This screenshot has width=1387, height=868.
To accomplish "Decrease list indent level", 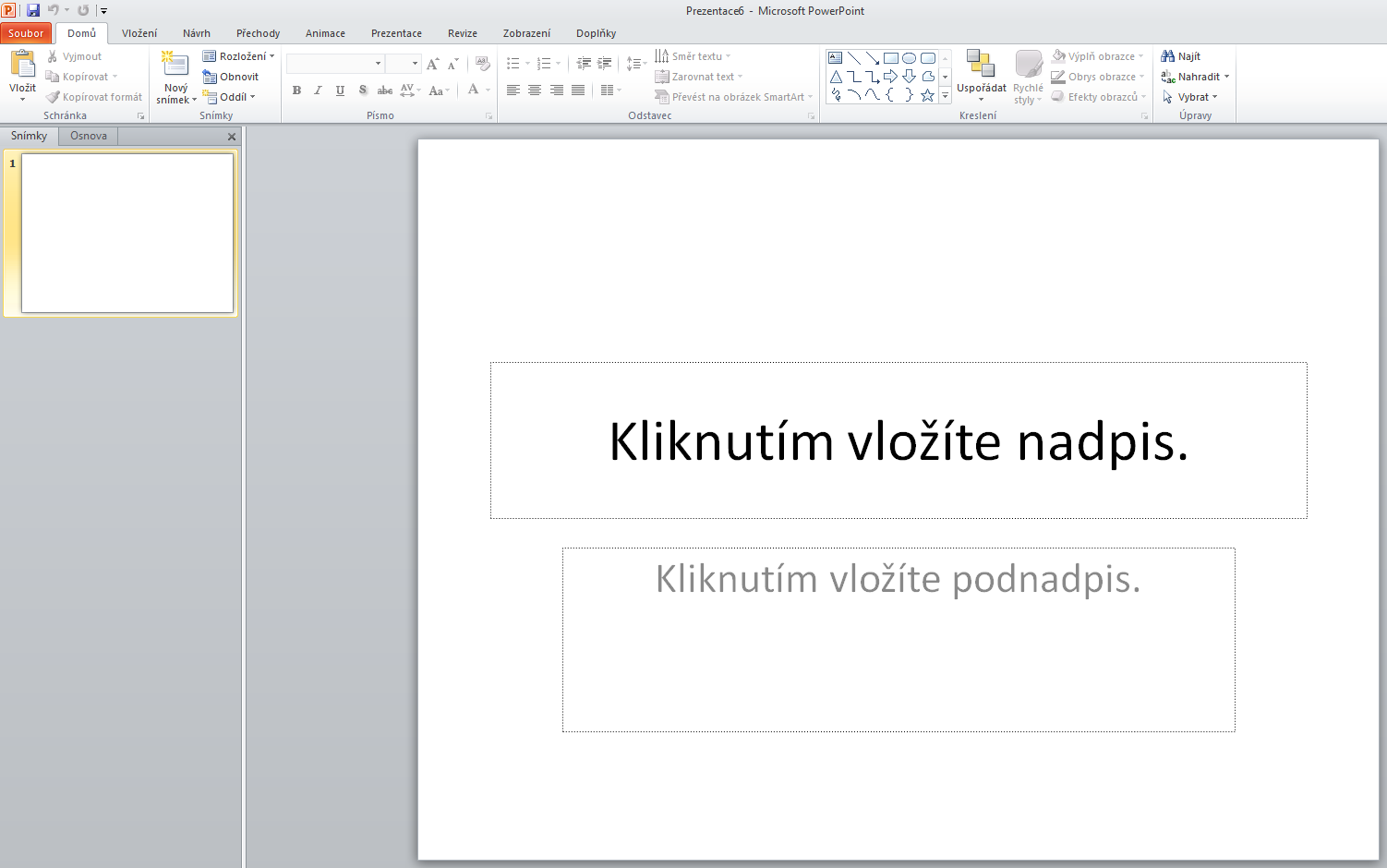I will click(x=584, y=64).
